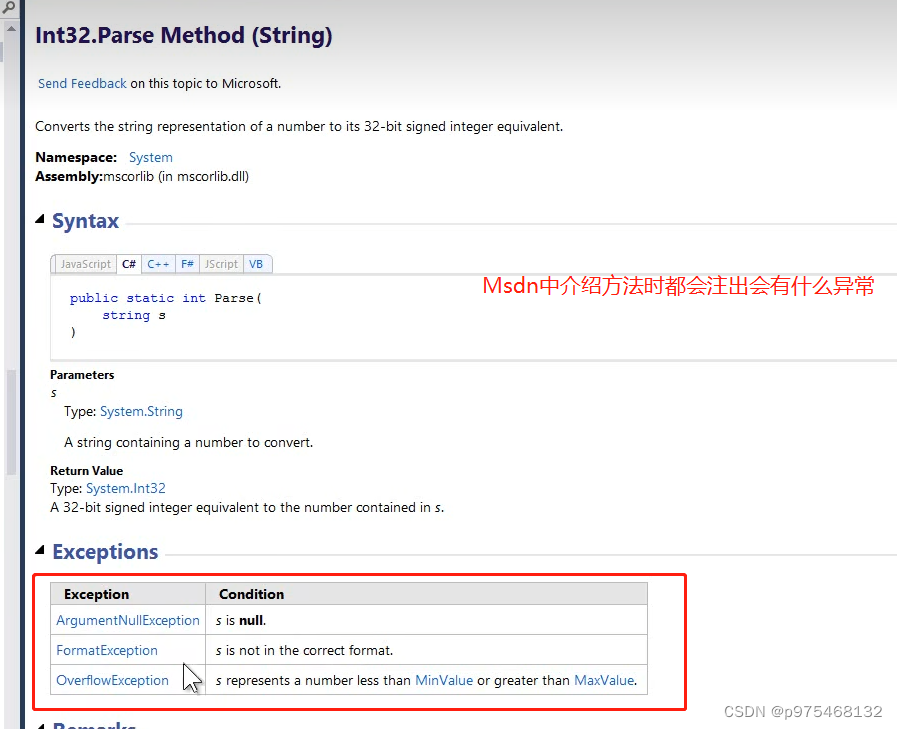Open the FormatException link

(x=106, y=651)
